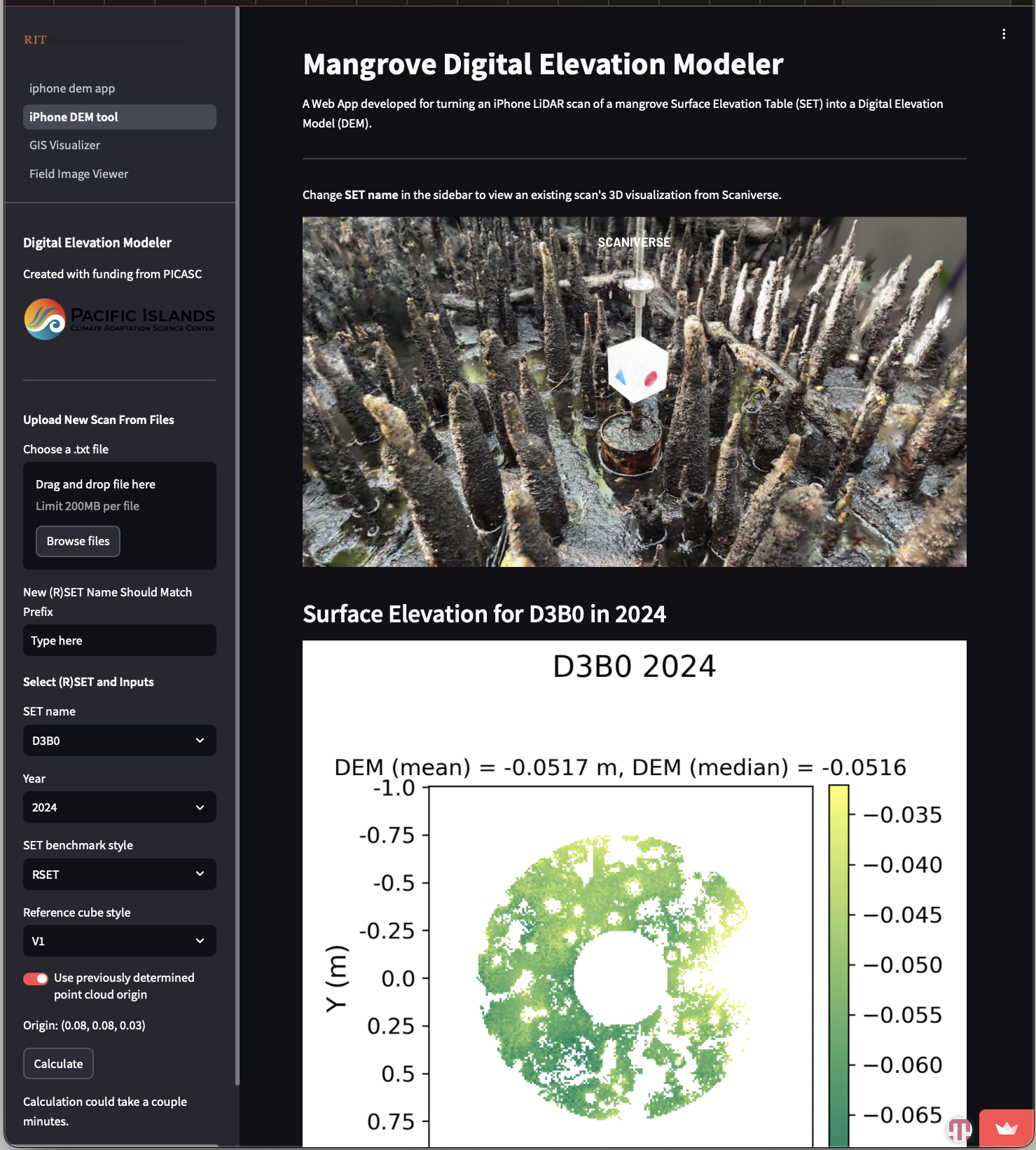Open the Year dropdown set to 2024
Viewport: 1036px width, 1150px height.
tap(119, 807)
